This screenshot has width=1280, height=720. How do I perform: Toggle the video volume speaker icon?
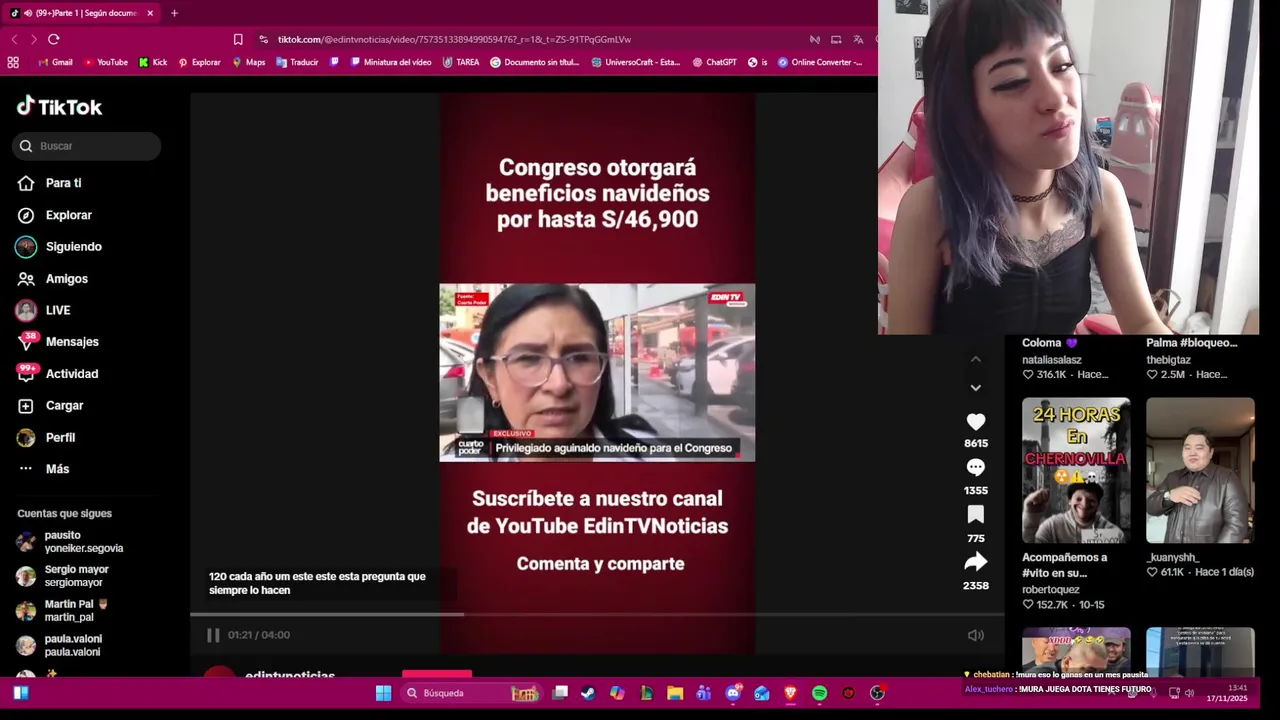976,635
